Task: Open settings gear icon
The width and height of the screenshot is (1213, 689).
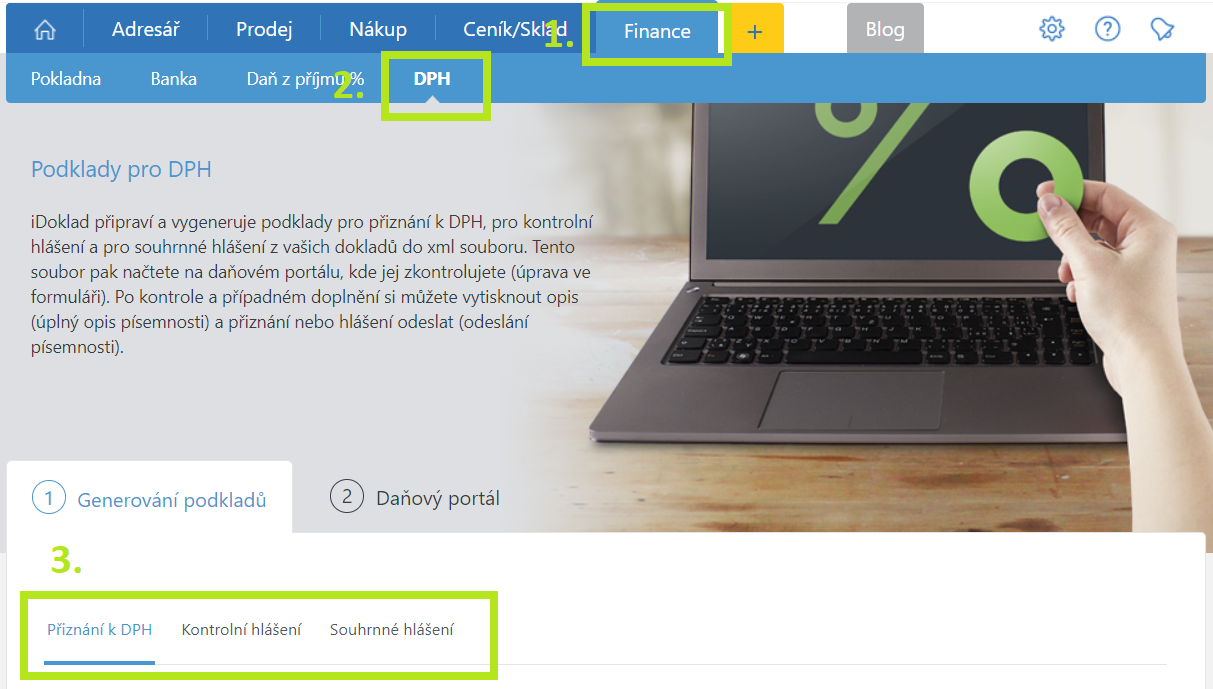Action: click(1052, 29)
